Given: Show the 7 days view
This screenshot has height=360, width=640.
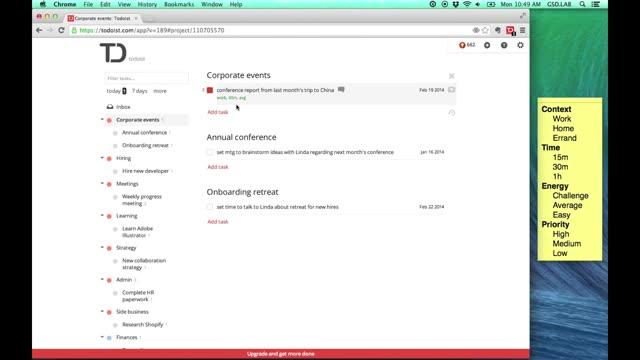Looking at the screenshot, I should (140, 91).
